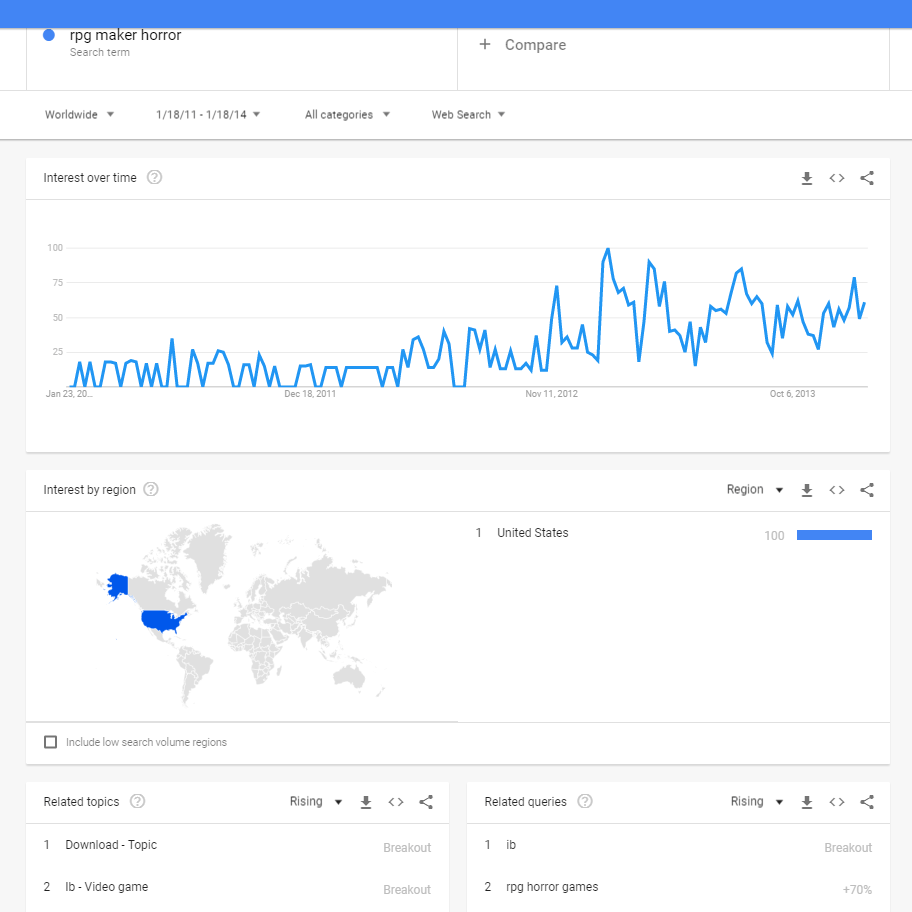Share the Interest by region card
Viewport: 912px width, 912px height.
(x=867, y=490)
